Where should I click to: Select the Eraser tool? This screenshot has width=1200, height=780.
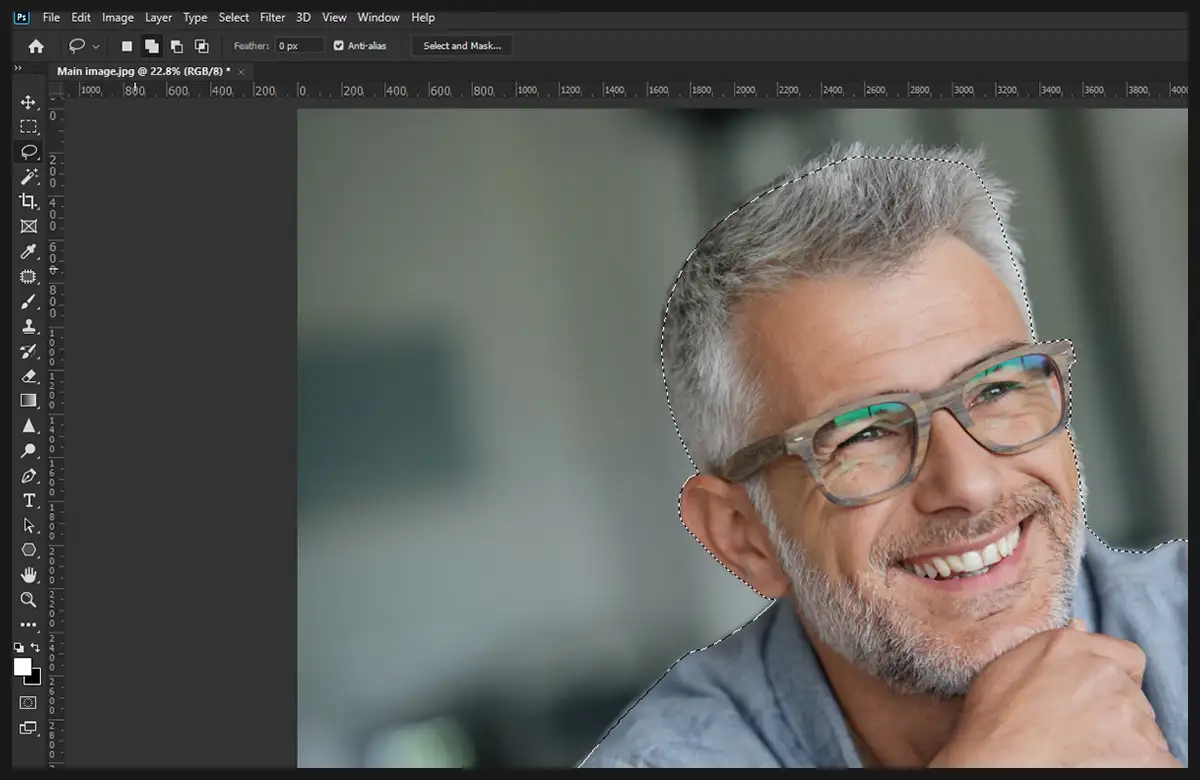pyautogui.click(x=28, y=376)
